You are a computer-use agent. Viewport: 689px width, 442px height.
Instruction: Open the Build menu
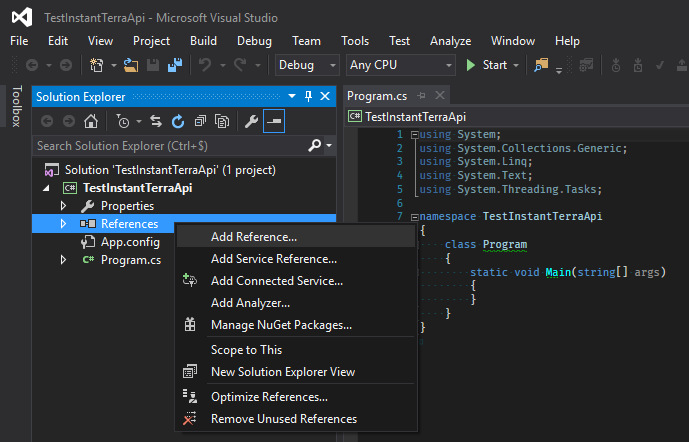(x=203, y=41)
